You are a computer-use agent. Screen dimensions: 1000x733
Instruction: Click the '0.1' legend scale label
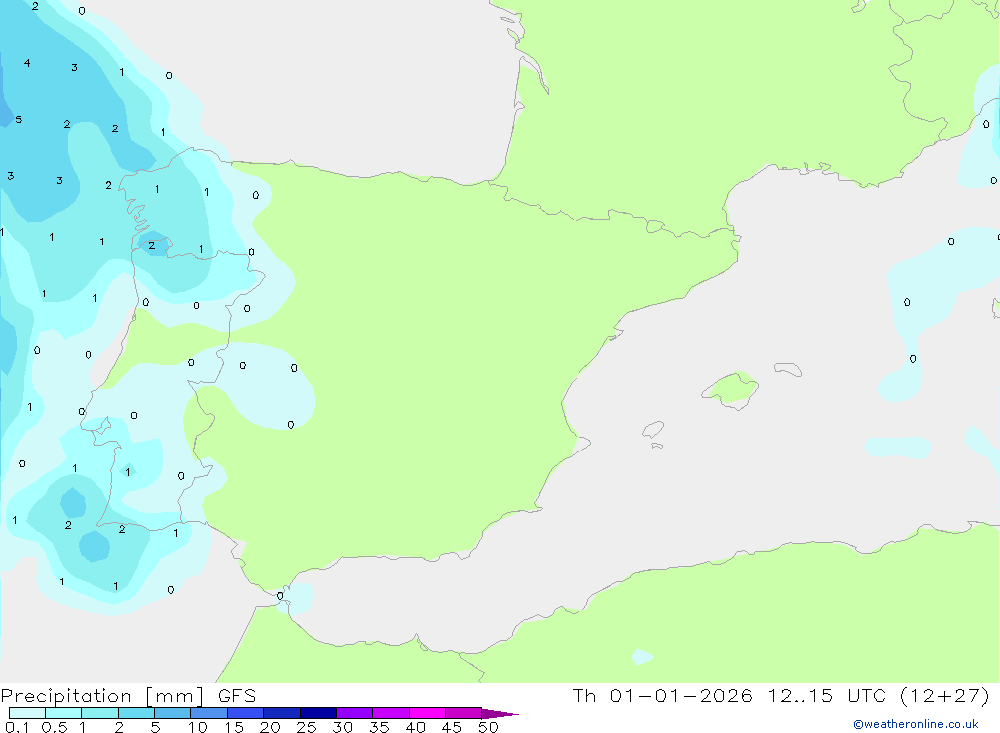[17, 727]
